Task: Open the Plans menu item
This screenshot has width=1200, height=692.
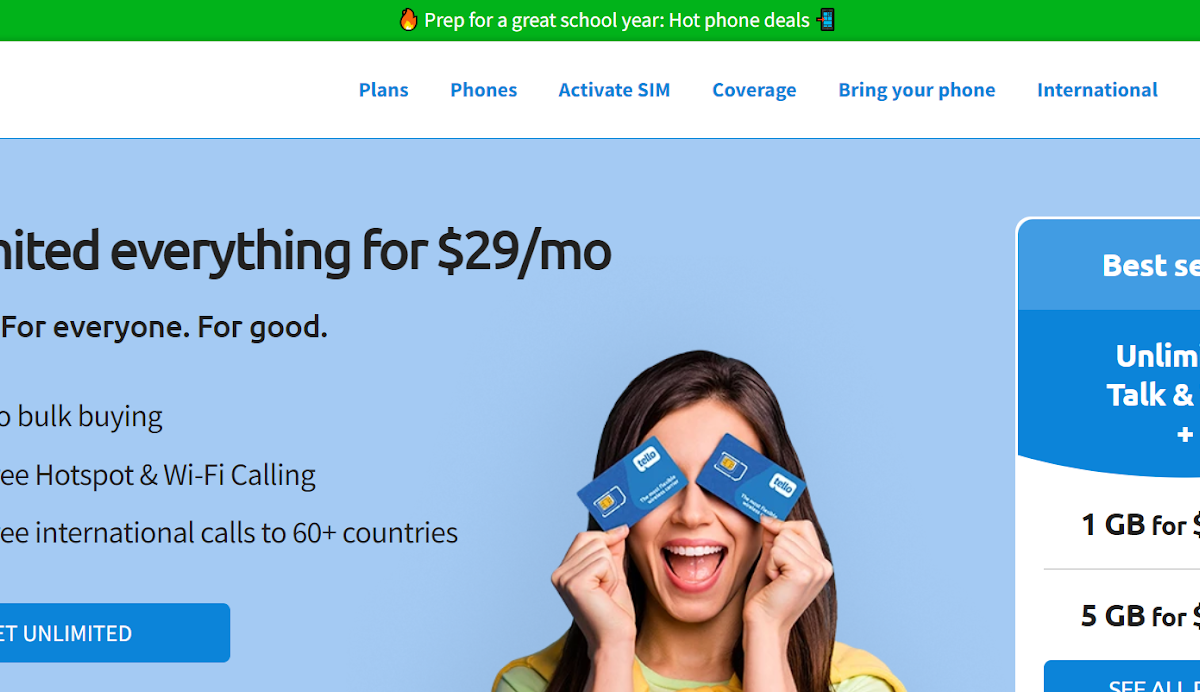Action: click(384, 90)
